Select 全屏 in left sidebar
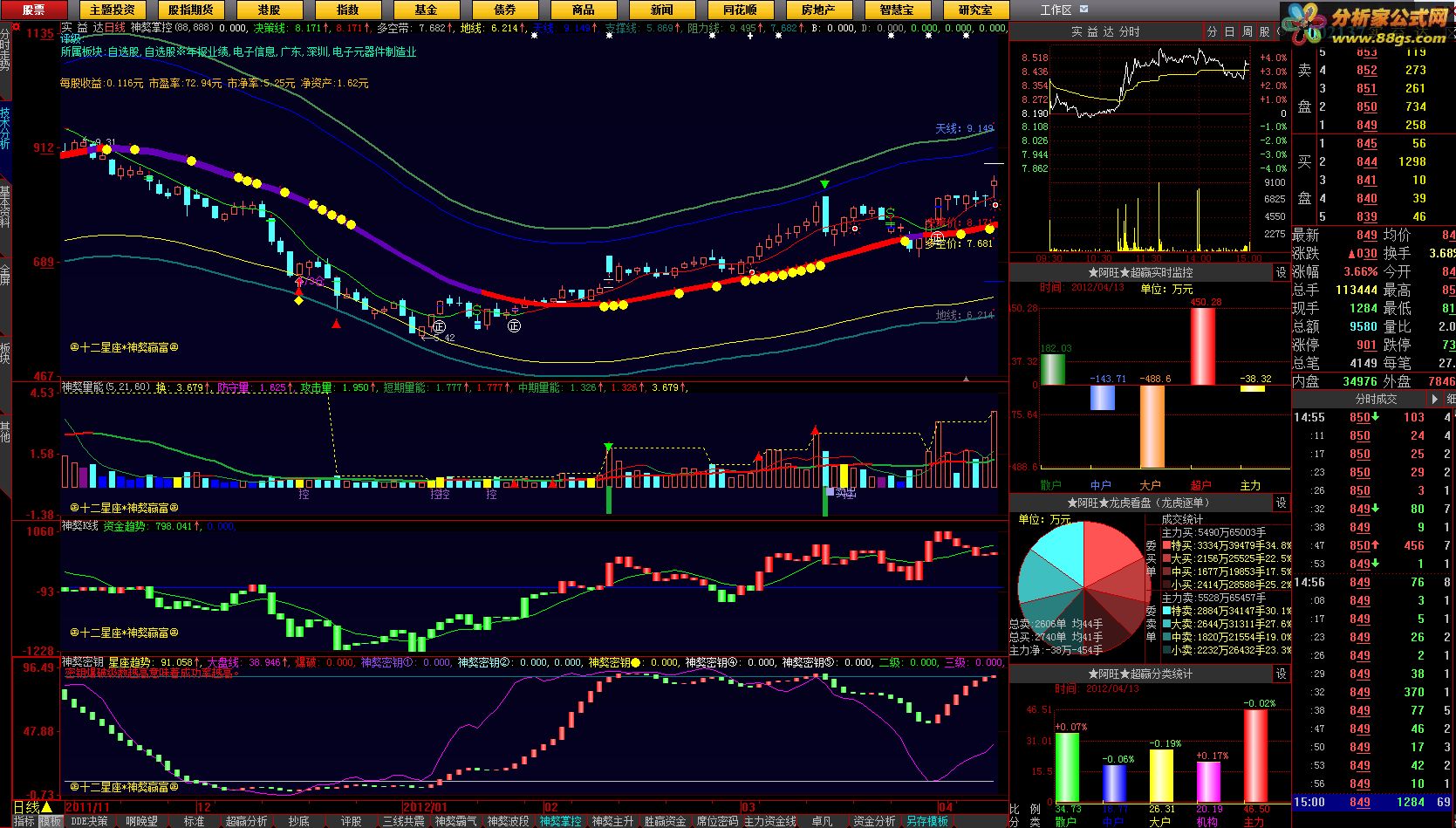1456x828 pixels. [x=5, y=276]
